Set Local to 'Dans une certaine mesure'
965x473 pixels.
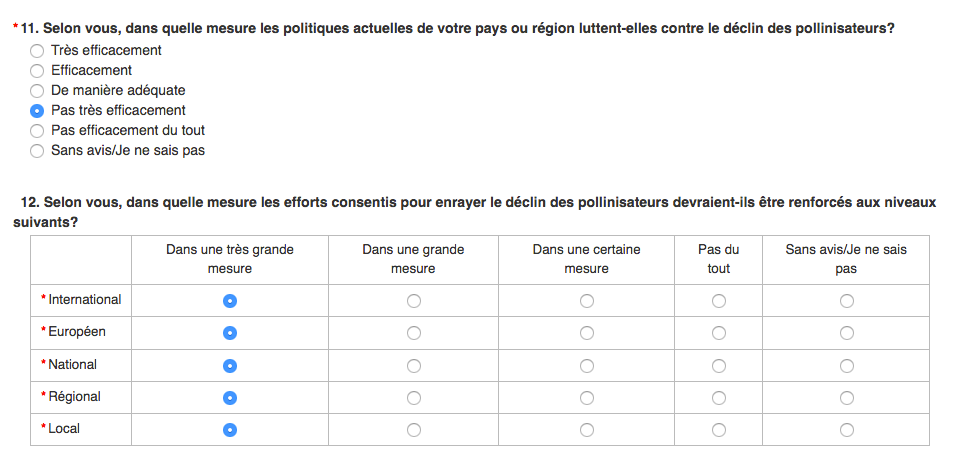(587, 429)
